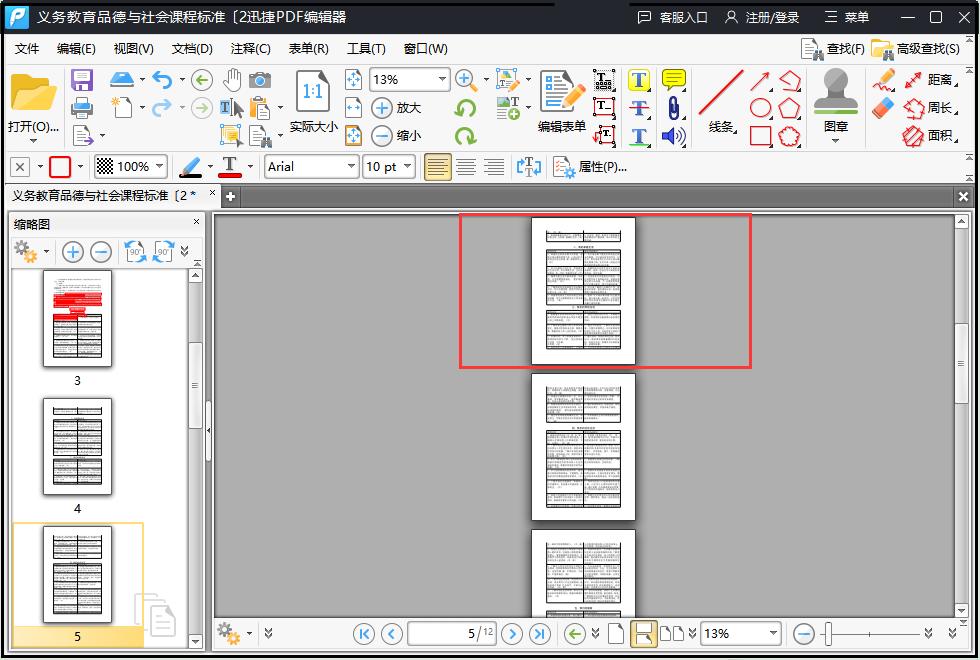
Task: Select the eraser tool icon
Action: (883, 107)
